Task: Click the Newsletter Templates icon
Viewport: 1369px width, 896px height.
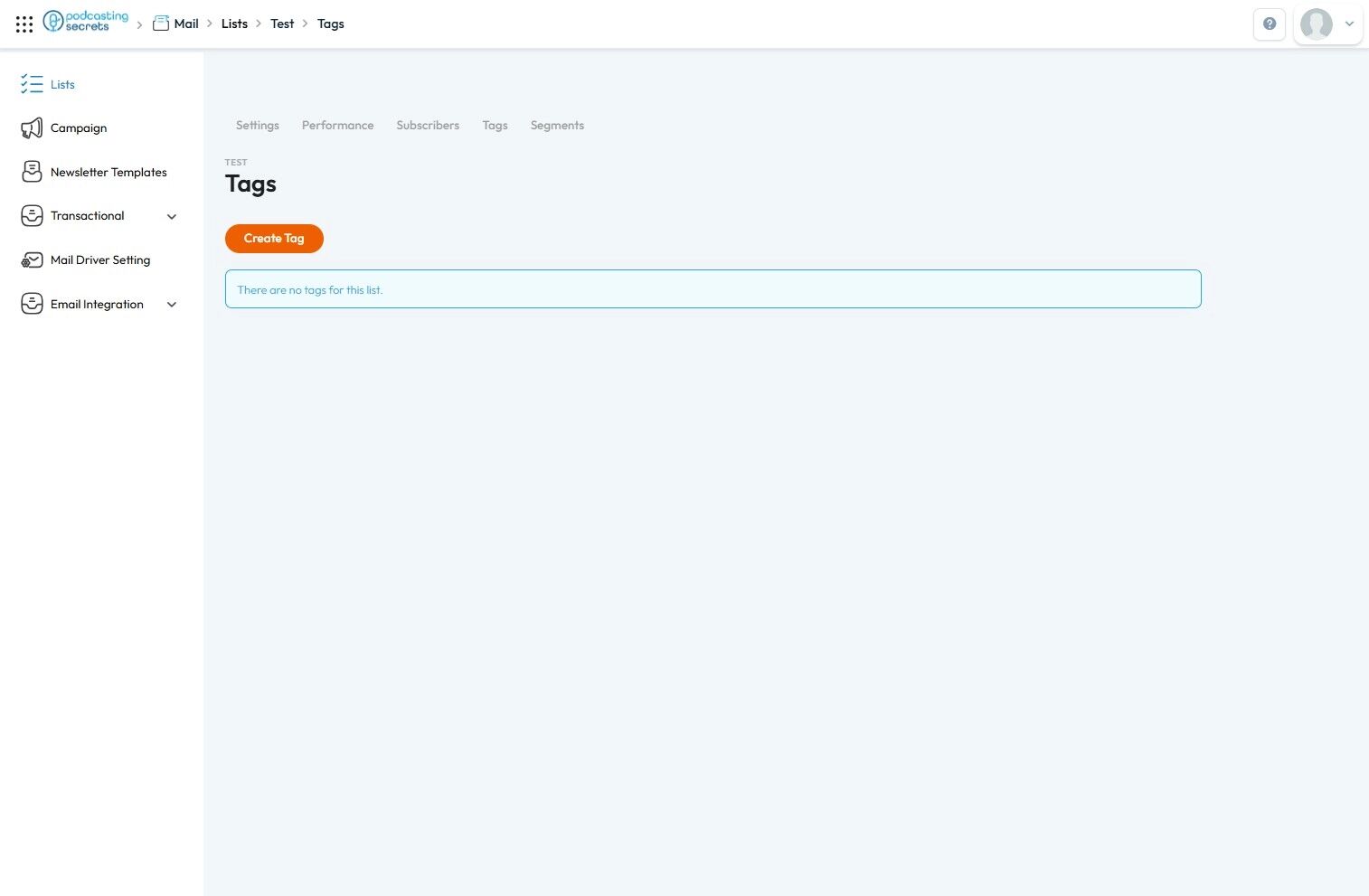Action: [32, 172]
